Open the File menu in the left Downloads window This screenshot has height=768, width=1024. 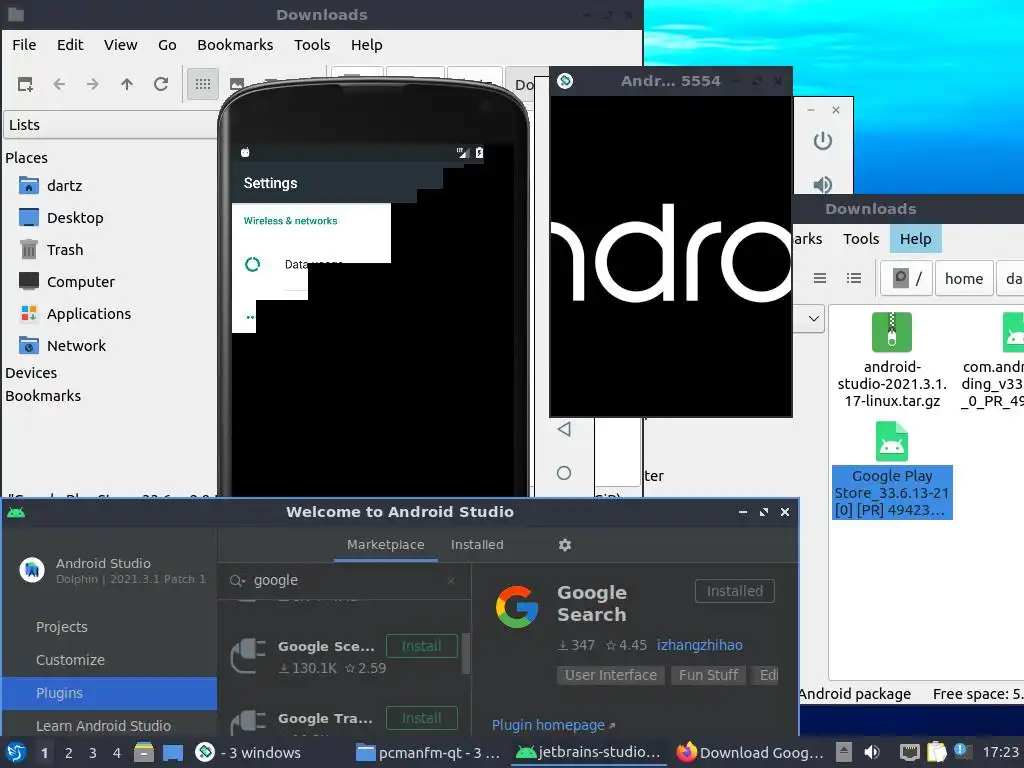click(24, 44)
